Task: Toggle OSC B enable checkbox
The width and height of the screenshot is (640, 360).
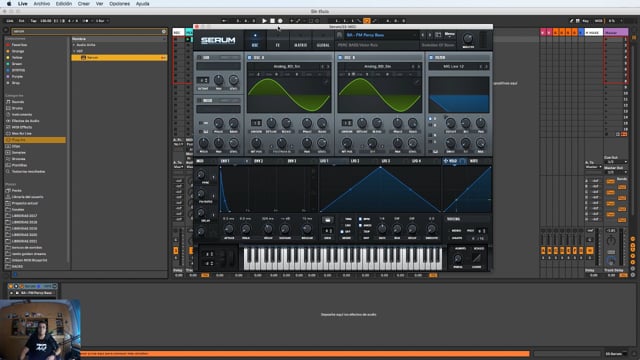Action: point(340,58)
